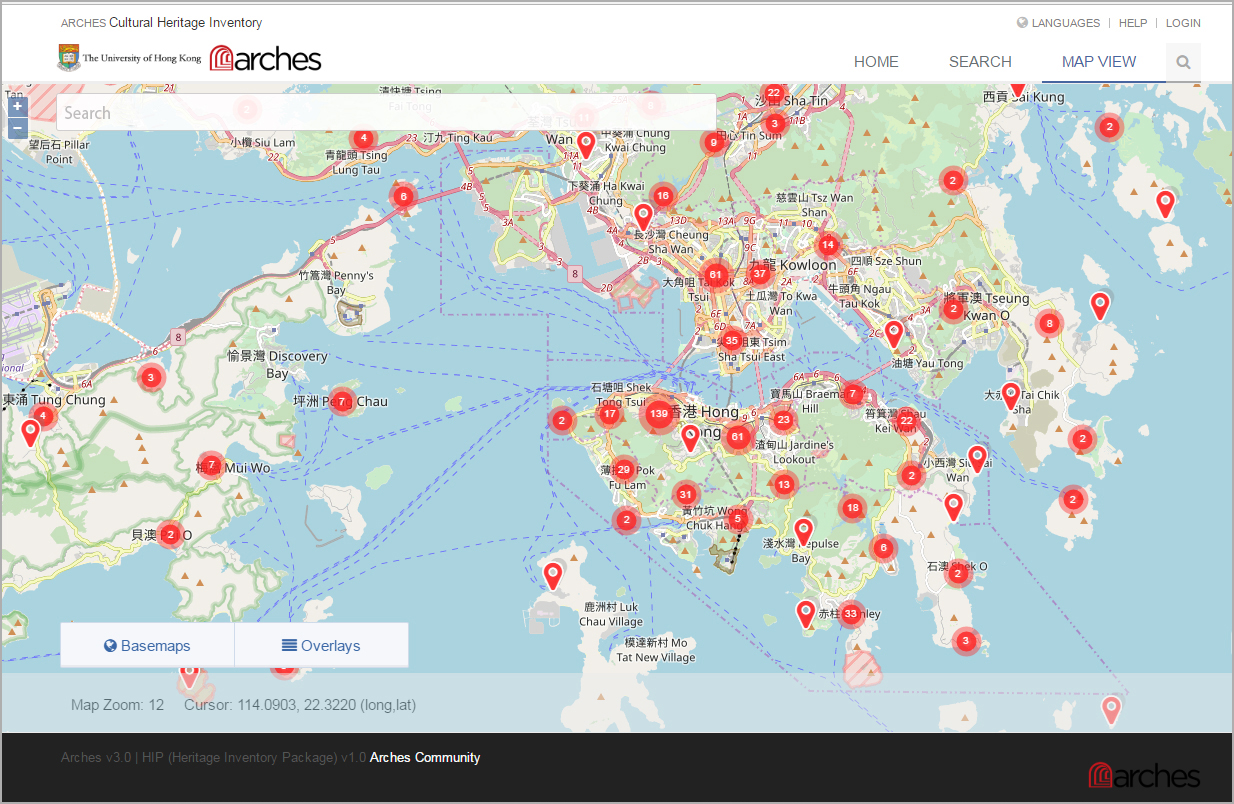Click the cluster marker labeled 139
The width and height of the screenshot is (1234, 804).
coord(658,413)
